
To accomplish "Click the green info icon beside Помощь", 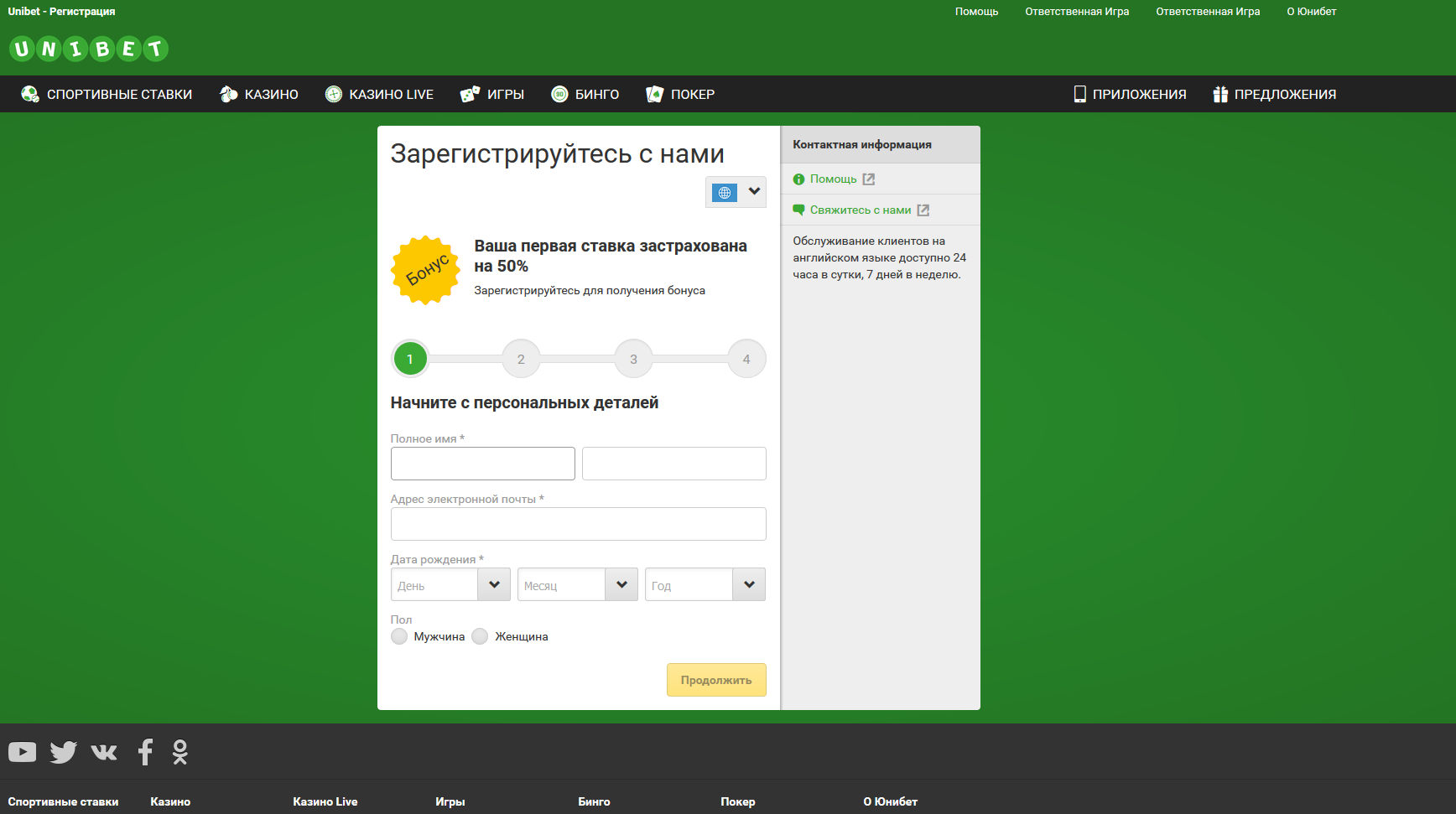I will (x=798, y=179).
